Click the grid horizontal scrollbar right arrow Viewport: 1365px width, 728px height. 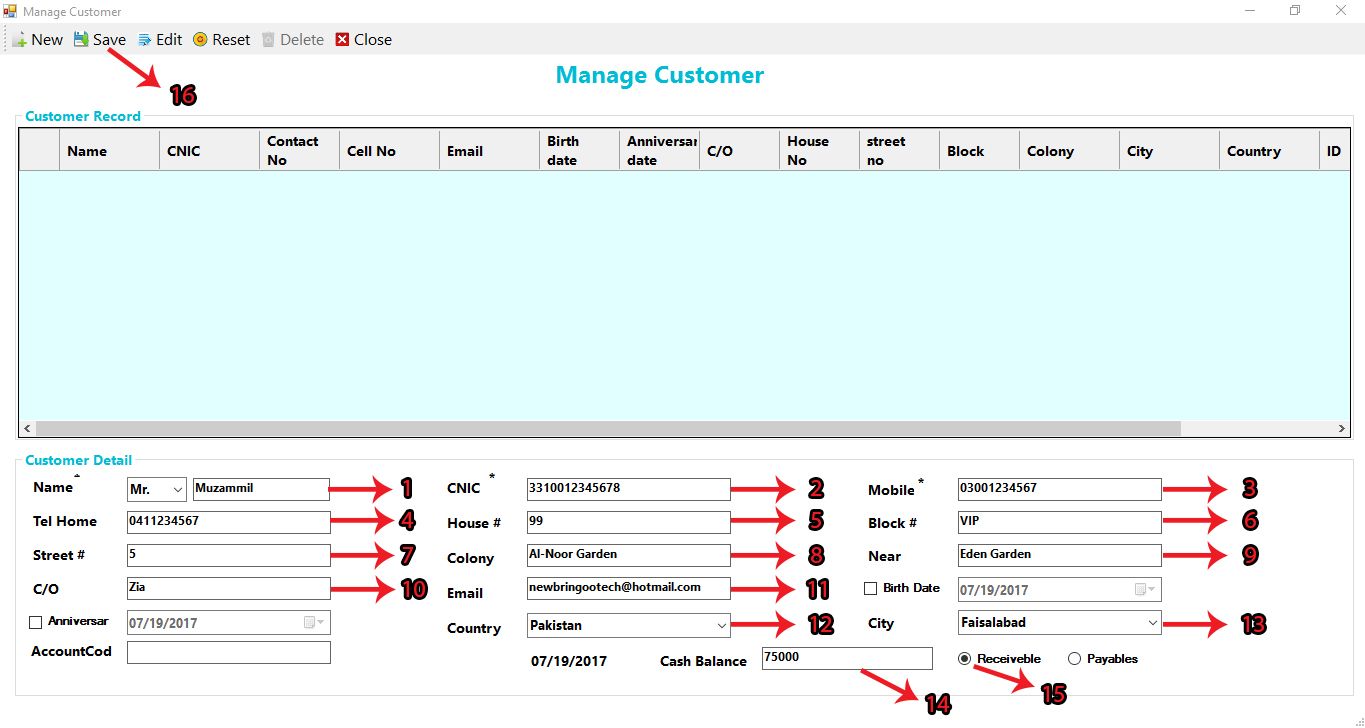click(1341, 428)
